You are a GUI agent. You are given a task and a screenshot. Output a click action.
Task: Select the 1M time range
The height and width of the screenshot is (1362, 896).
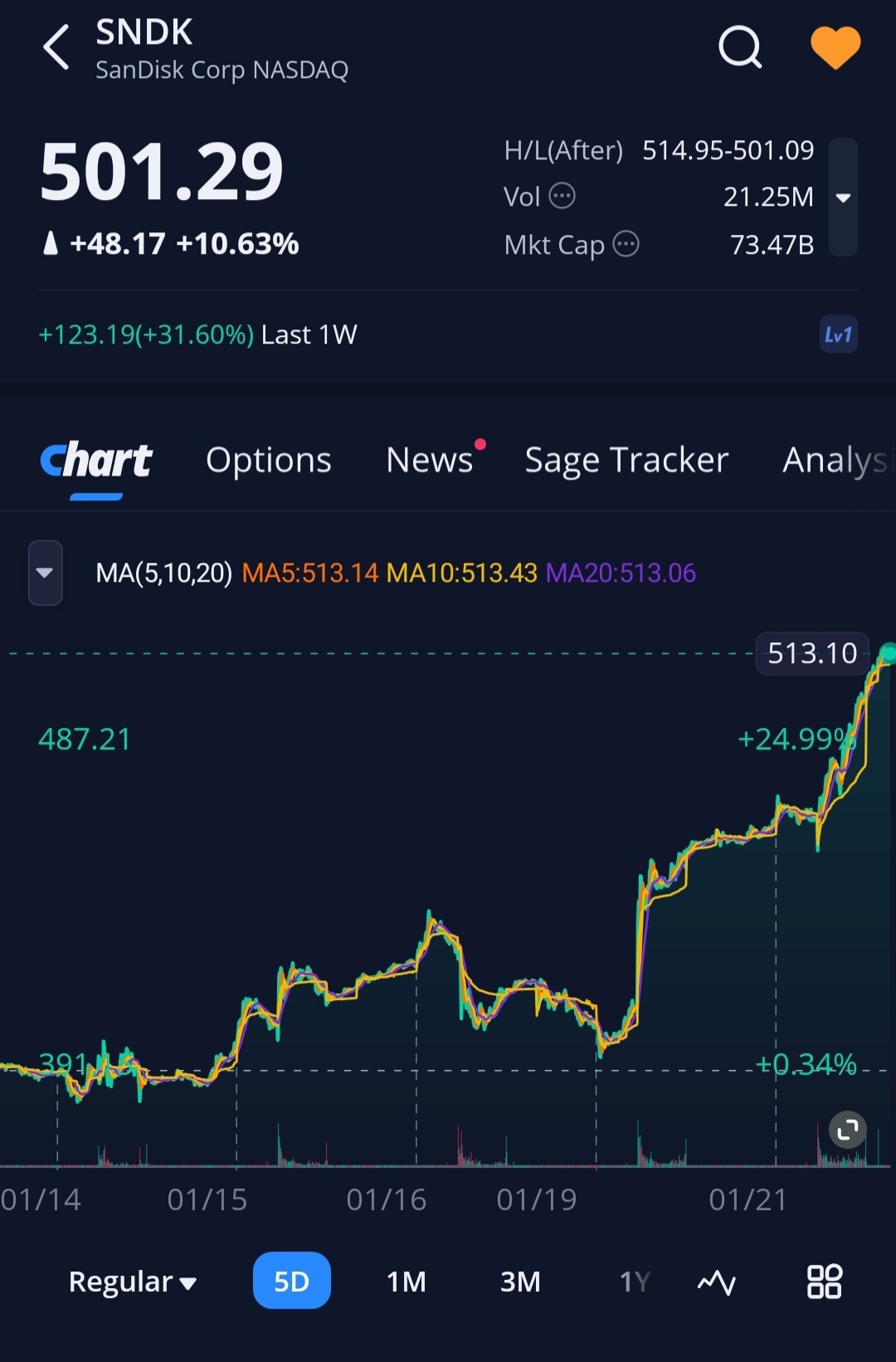tap(407, 1281)
